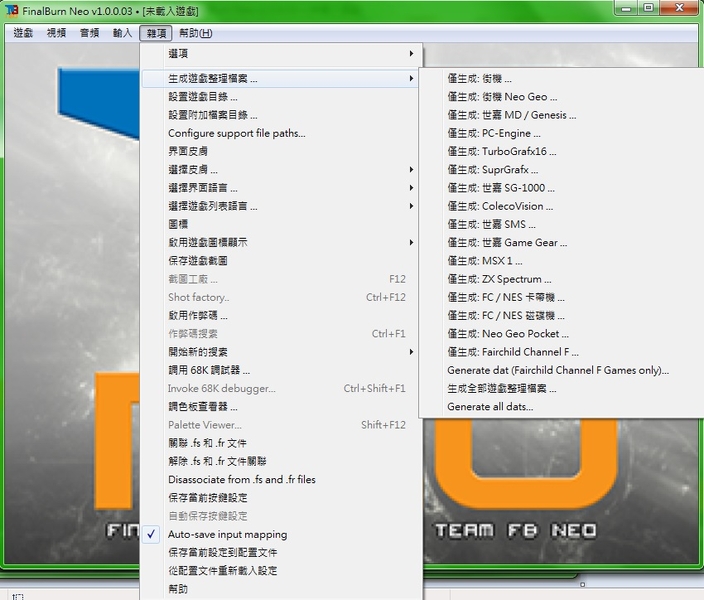Viewport: 704px width, 600px height.
Task: Select 啟用作弊碼 entry
Action: coord(282,316)
